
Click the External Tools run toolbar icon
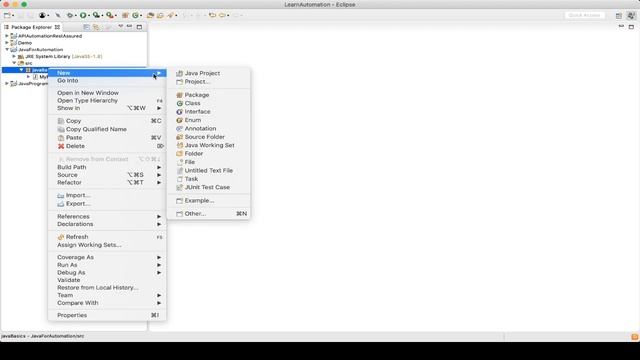click(x=110, y=15)
